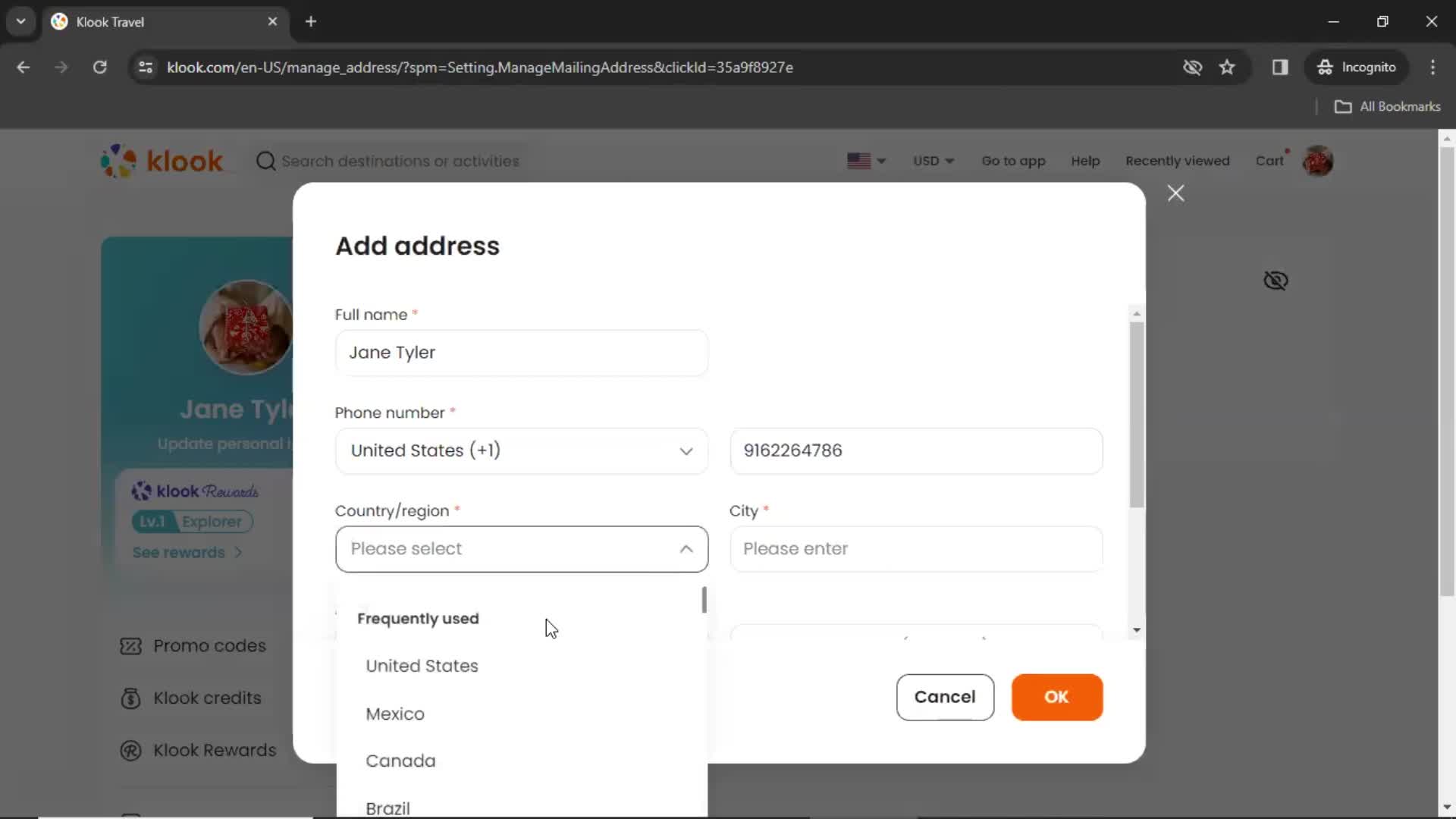This screenshot has height=819, width=1456.
Task: Open the Klook Rewards panel
Action: point(215,751)
